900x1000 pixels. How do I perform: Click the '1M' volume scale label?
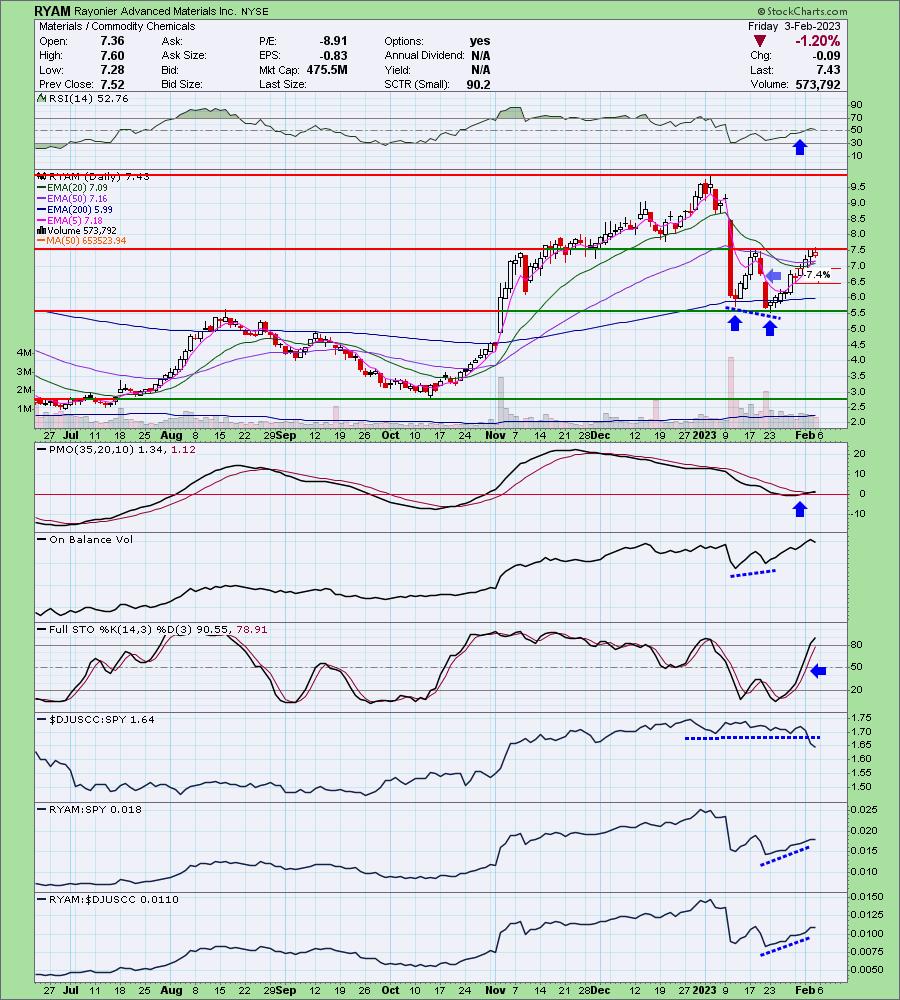pyautogui.click(x=24, y=409)
